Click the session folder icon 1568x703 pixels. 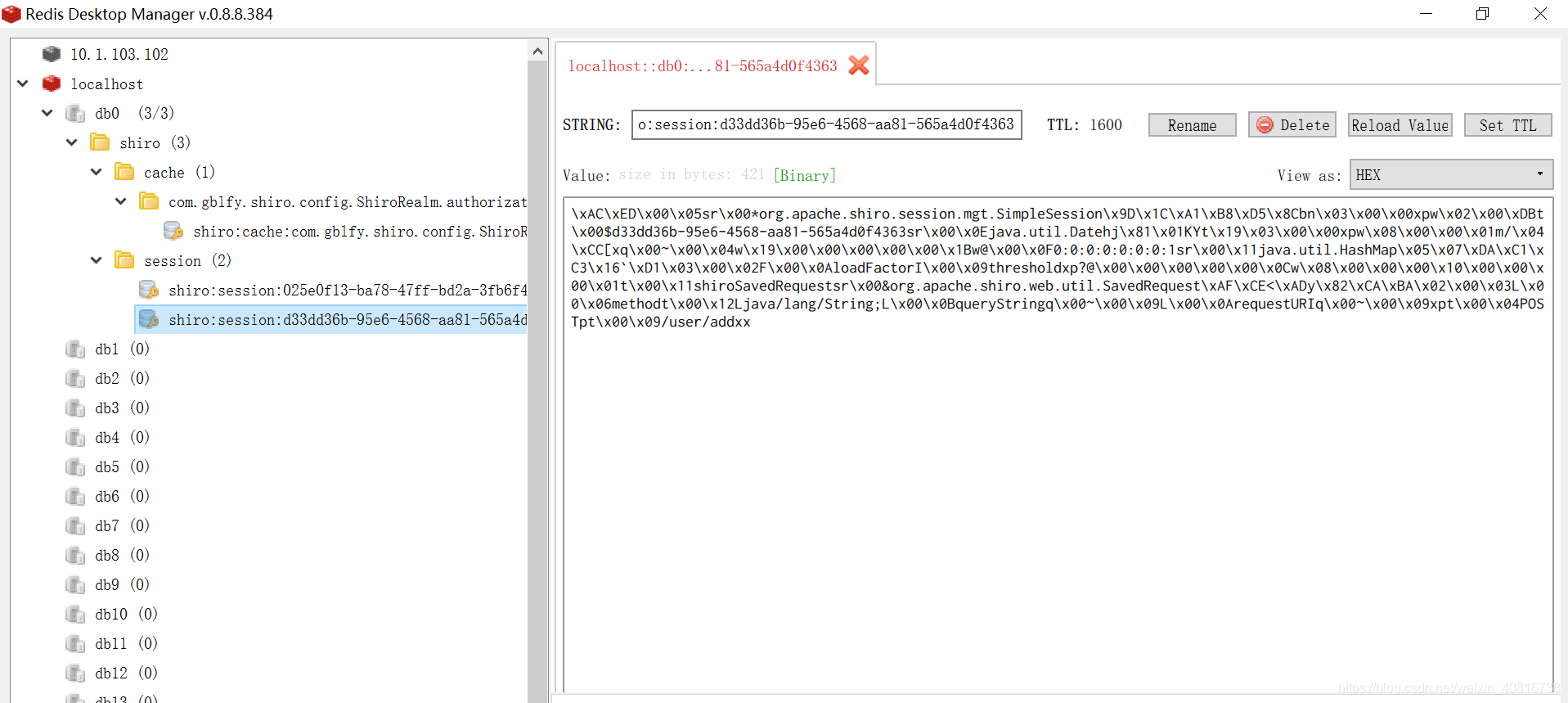tap(125, 260)
